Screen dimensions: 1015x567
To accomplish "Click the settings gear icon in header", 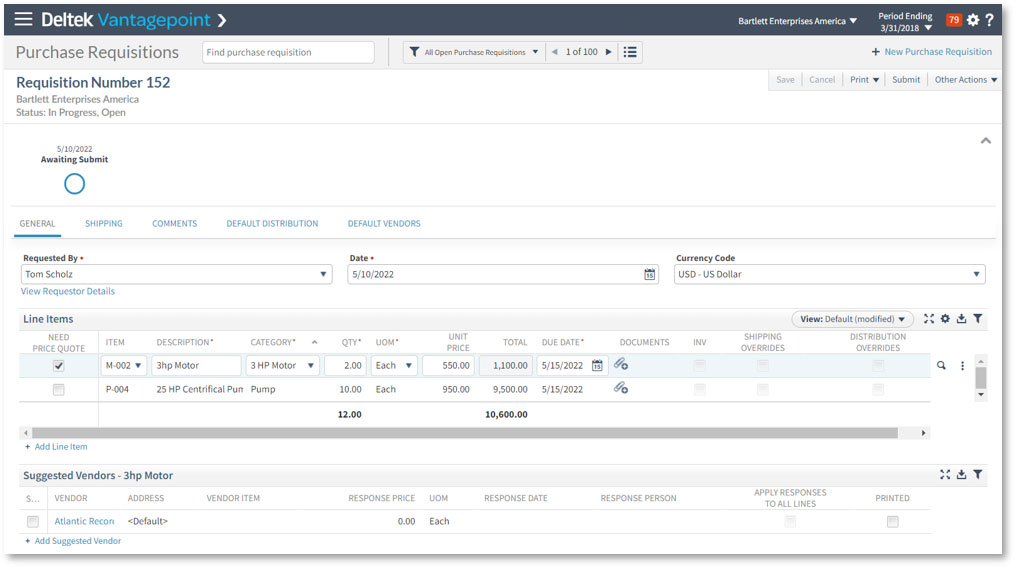I will [972, 20].
